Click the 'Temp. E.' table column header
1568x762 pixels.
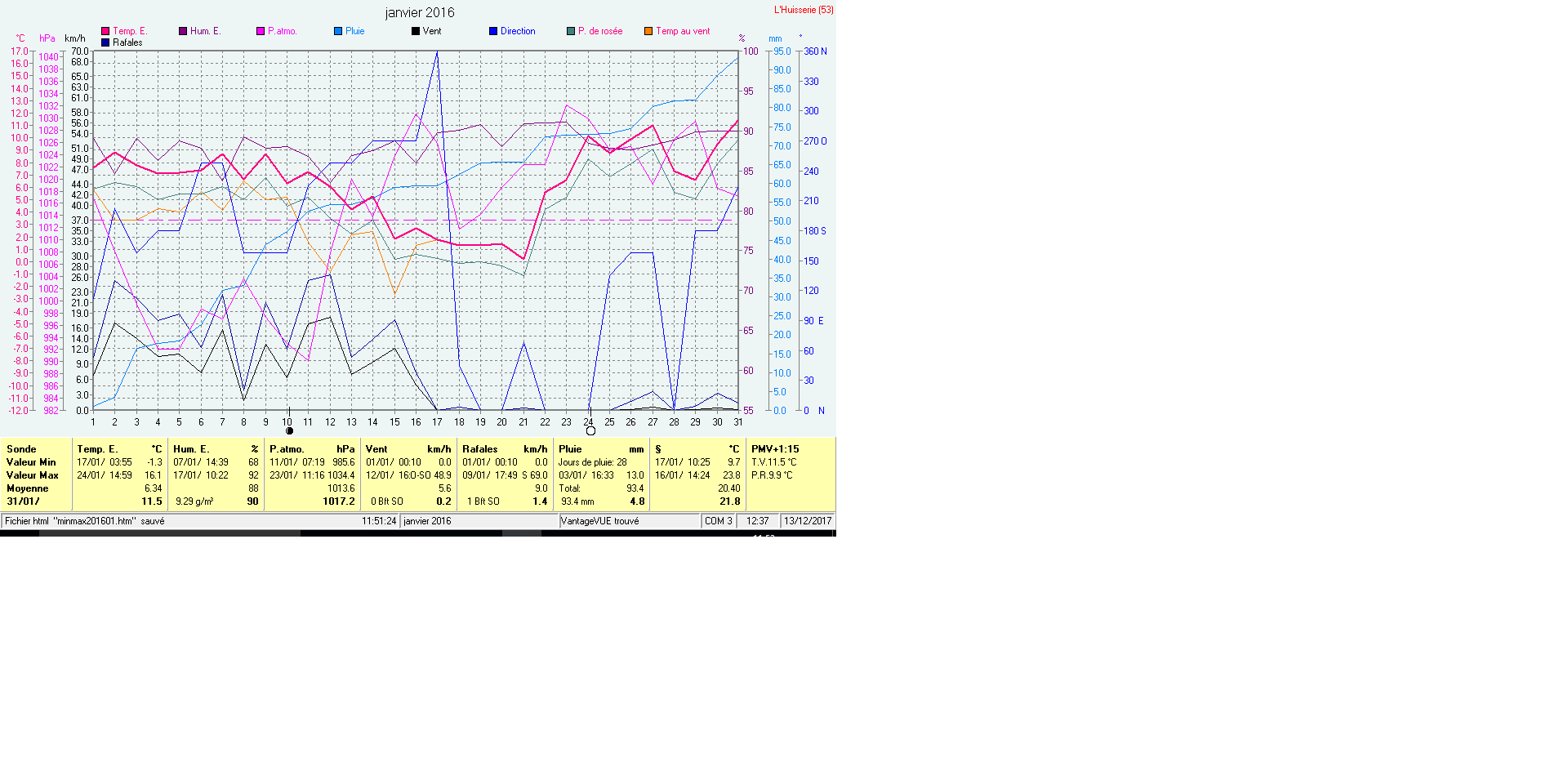click(97, 449)
